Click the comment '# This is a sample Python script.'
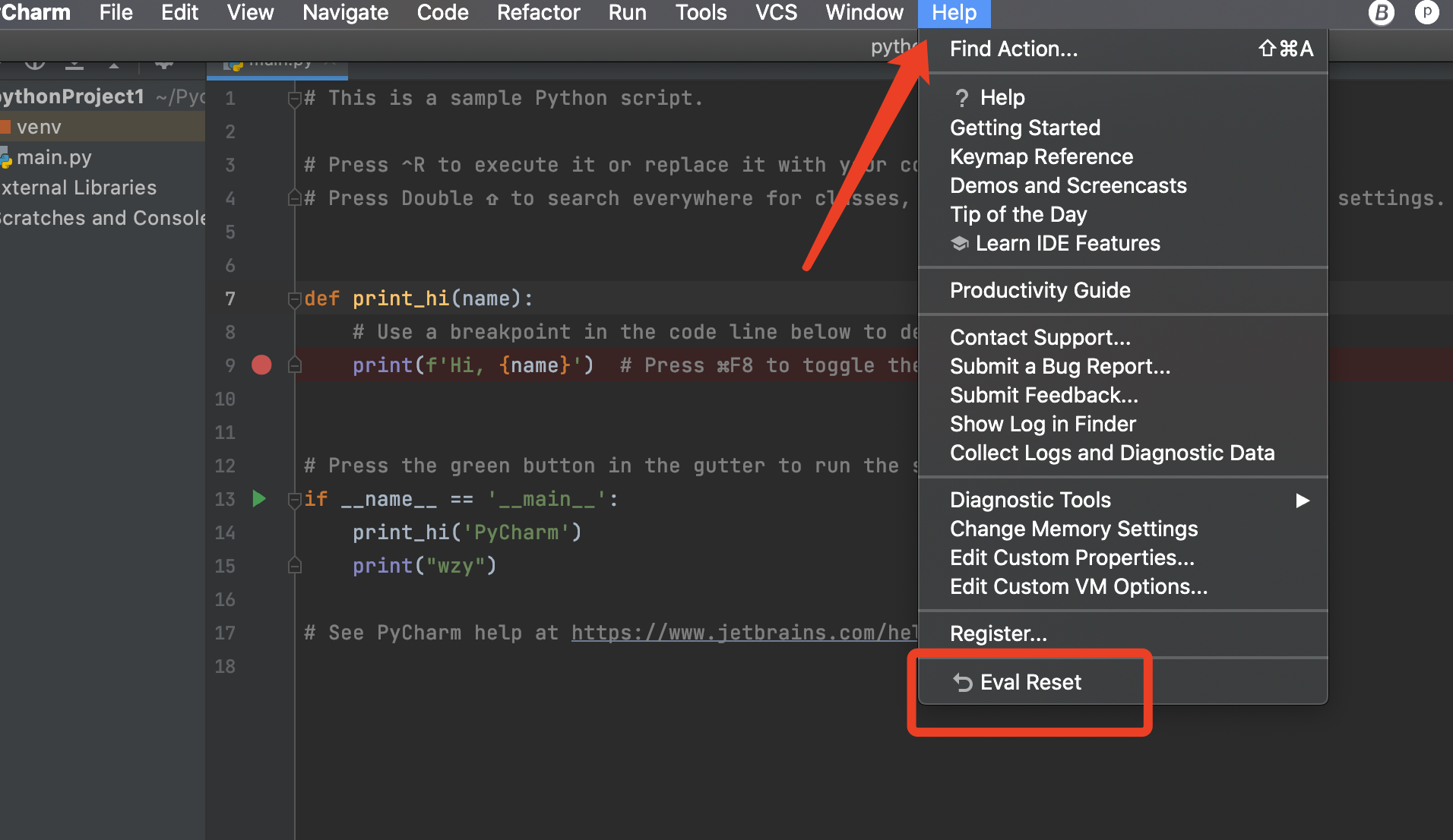 click(x=503, y=98)
